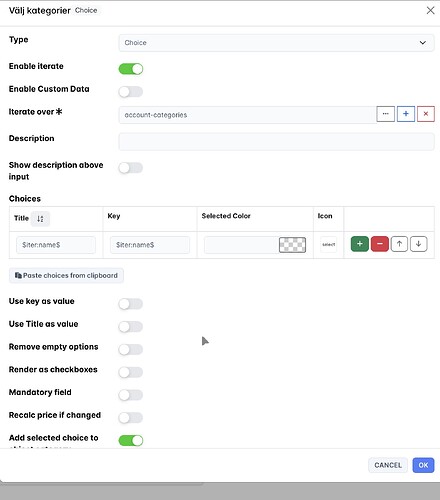This screenshot has width=440, height=500.
Task: Turn on Enable Custom Data toggle
Action: pyautogui.click(x=131, y=92)
